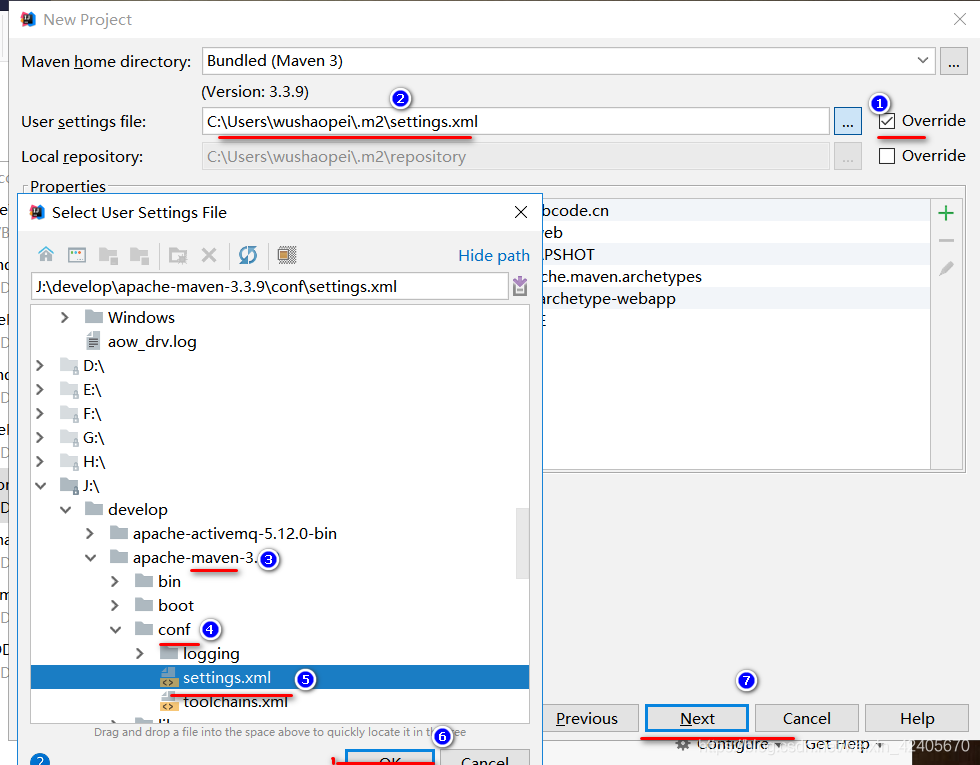Browse for Maven home directory
Screen dimensions: 980x765
(x=954, y=61)
